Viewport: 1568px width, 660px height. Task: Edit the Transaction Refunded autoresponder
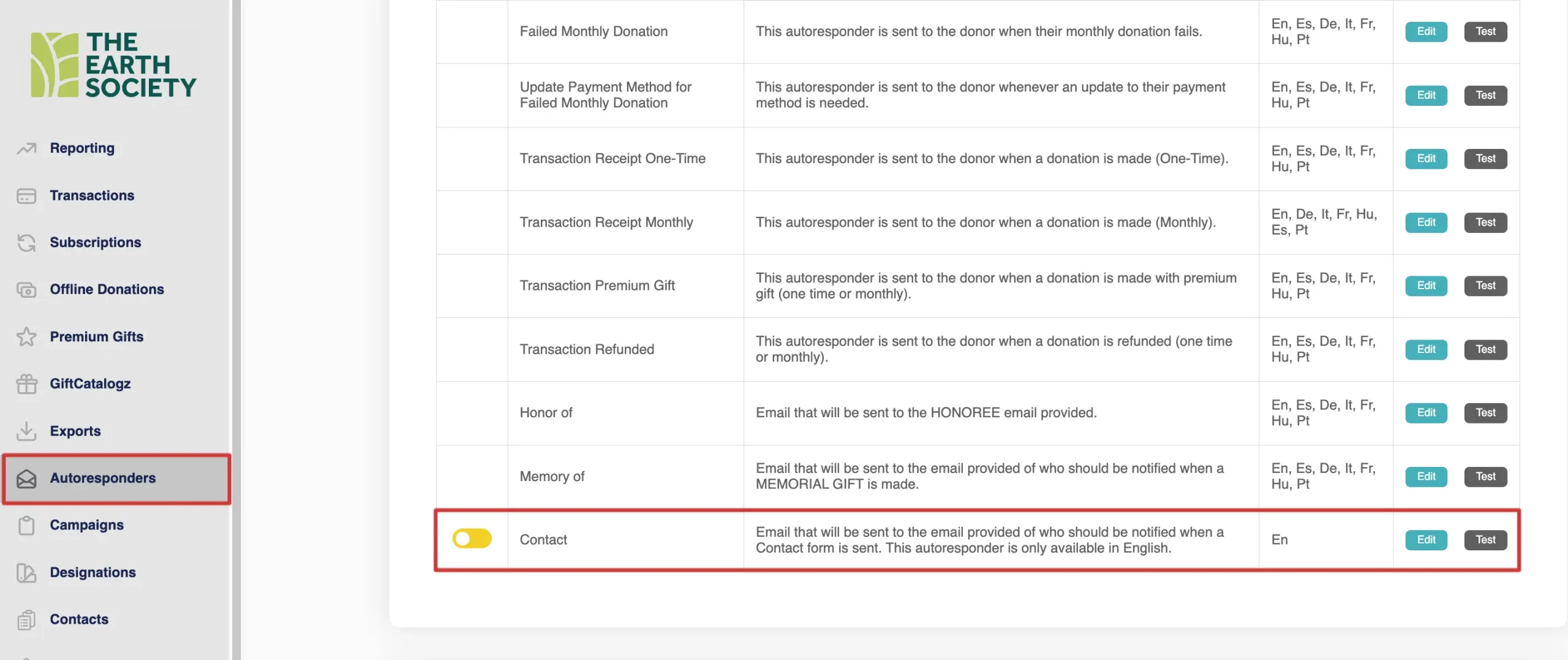tap(1426, 349)
